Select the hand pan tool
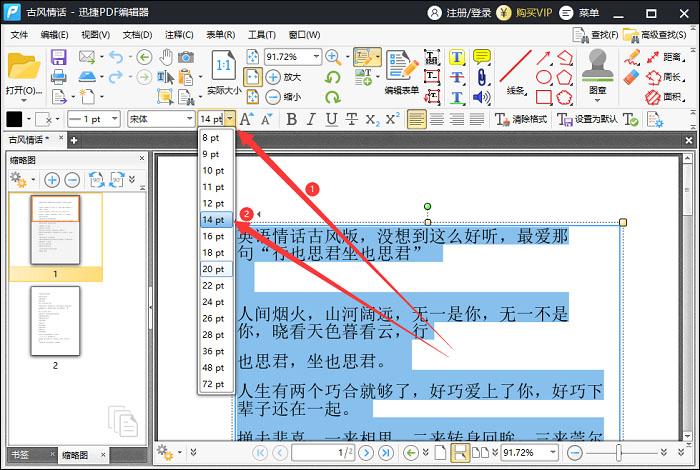700x470 pixels. (x=166, y=57)
